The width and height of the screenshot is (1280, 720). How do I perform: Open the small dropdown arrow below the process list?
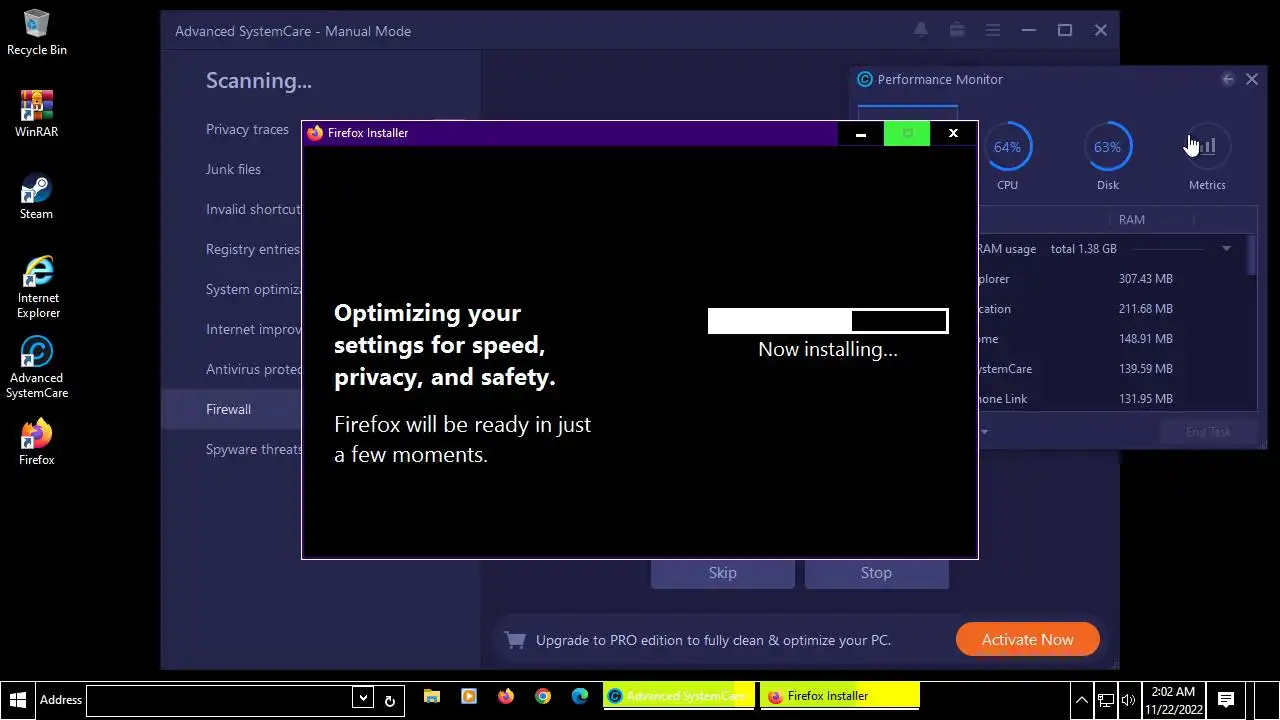point(984,432)
